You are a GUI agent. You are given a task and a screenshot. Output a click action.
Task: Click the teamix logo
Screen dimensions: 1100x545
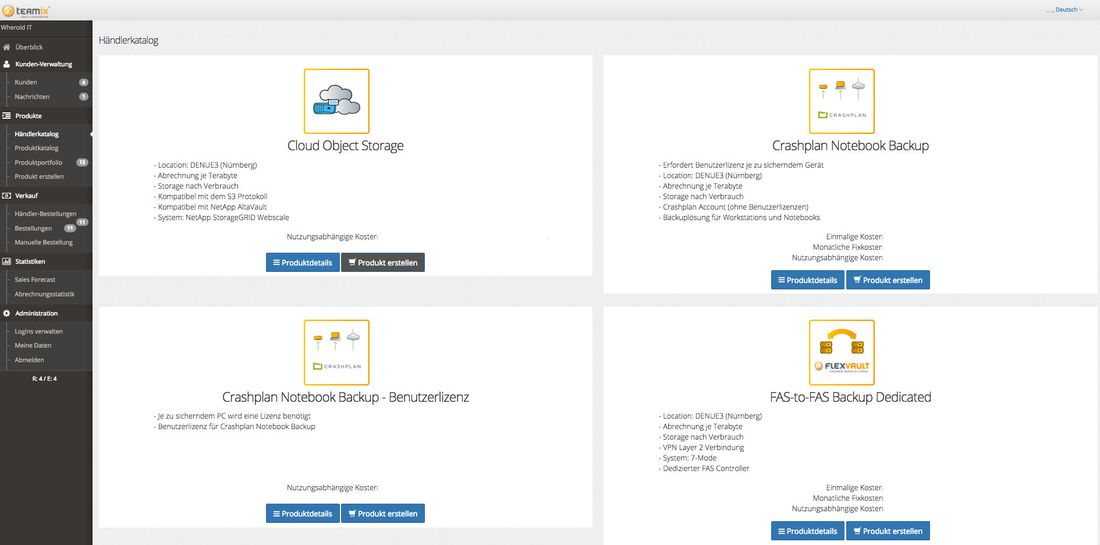[x=25, y=10]
